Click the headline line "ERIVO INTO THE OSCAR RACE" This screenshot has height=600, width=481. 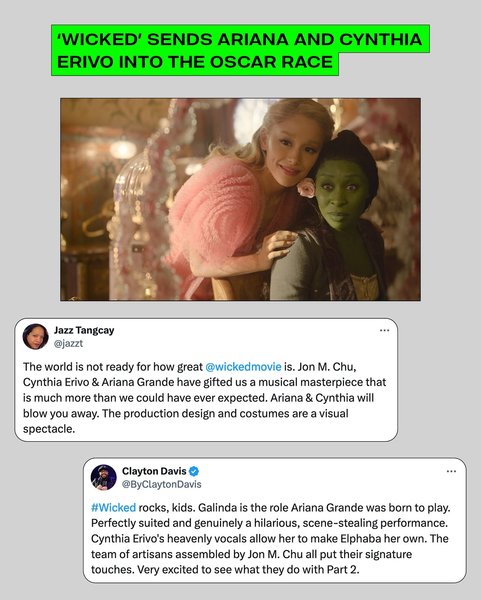pyautogui.click(x=195, y=62)
